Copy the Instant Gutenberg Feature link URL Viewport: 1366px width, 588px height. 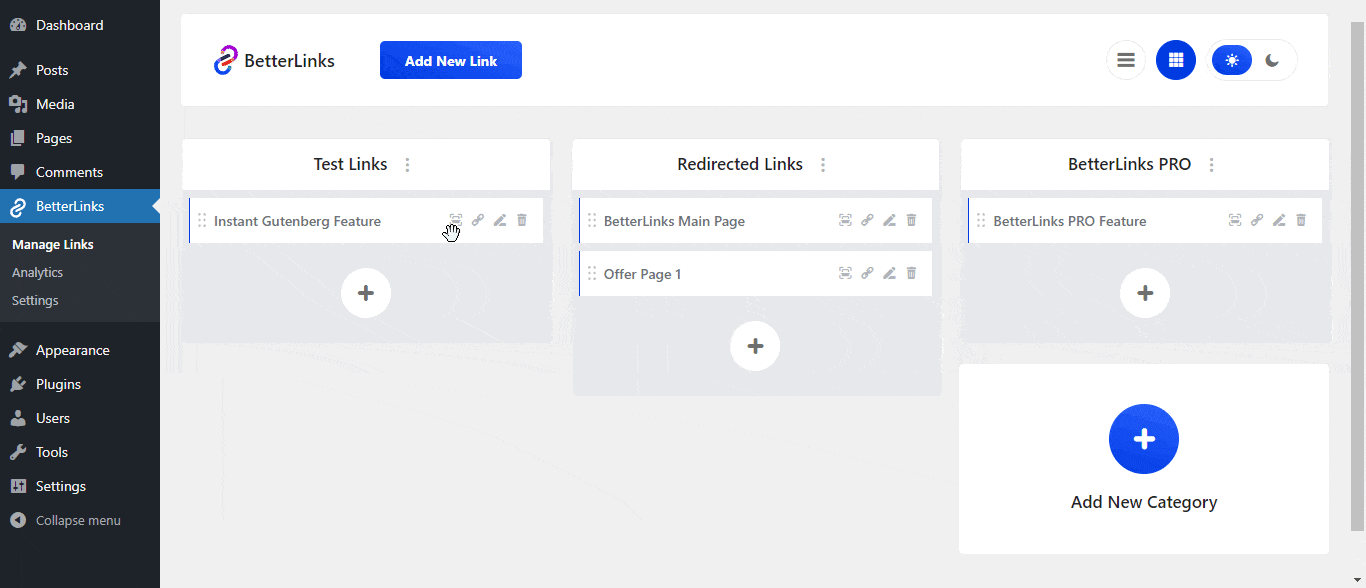click(478, 220)
